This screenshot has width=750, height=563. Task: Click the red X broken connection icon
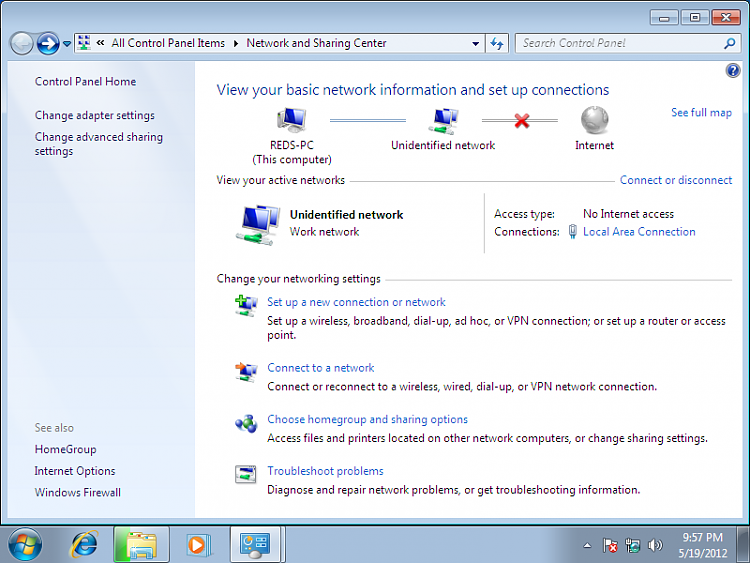point(521,121)
